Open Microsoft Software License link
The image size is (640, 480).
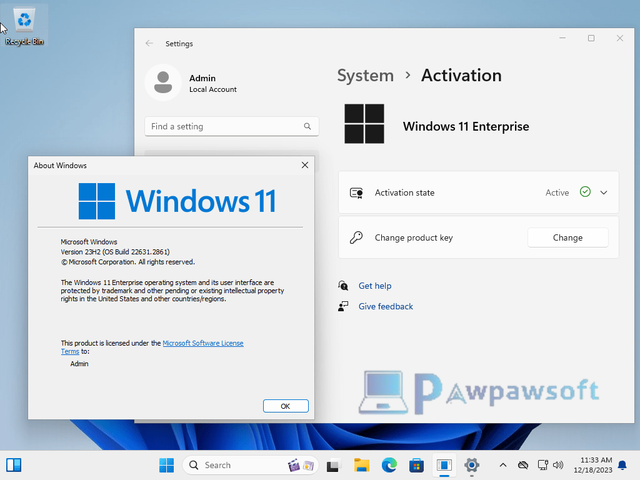pos(203,343)
